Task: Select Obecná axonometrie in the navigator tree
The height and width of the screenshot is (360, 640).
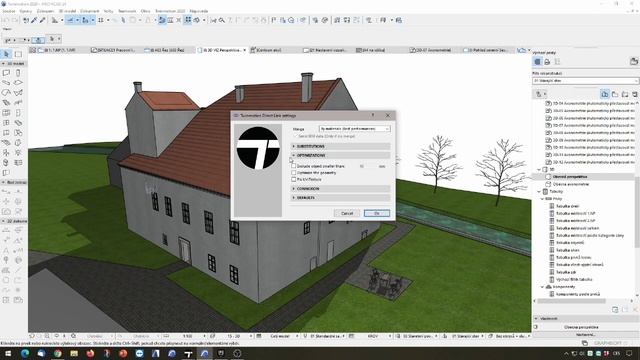Action: pos(571,184)
